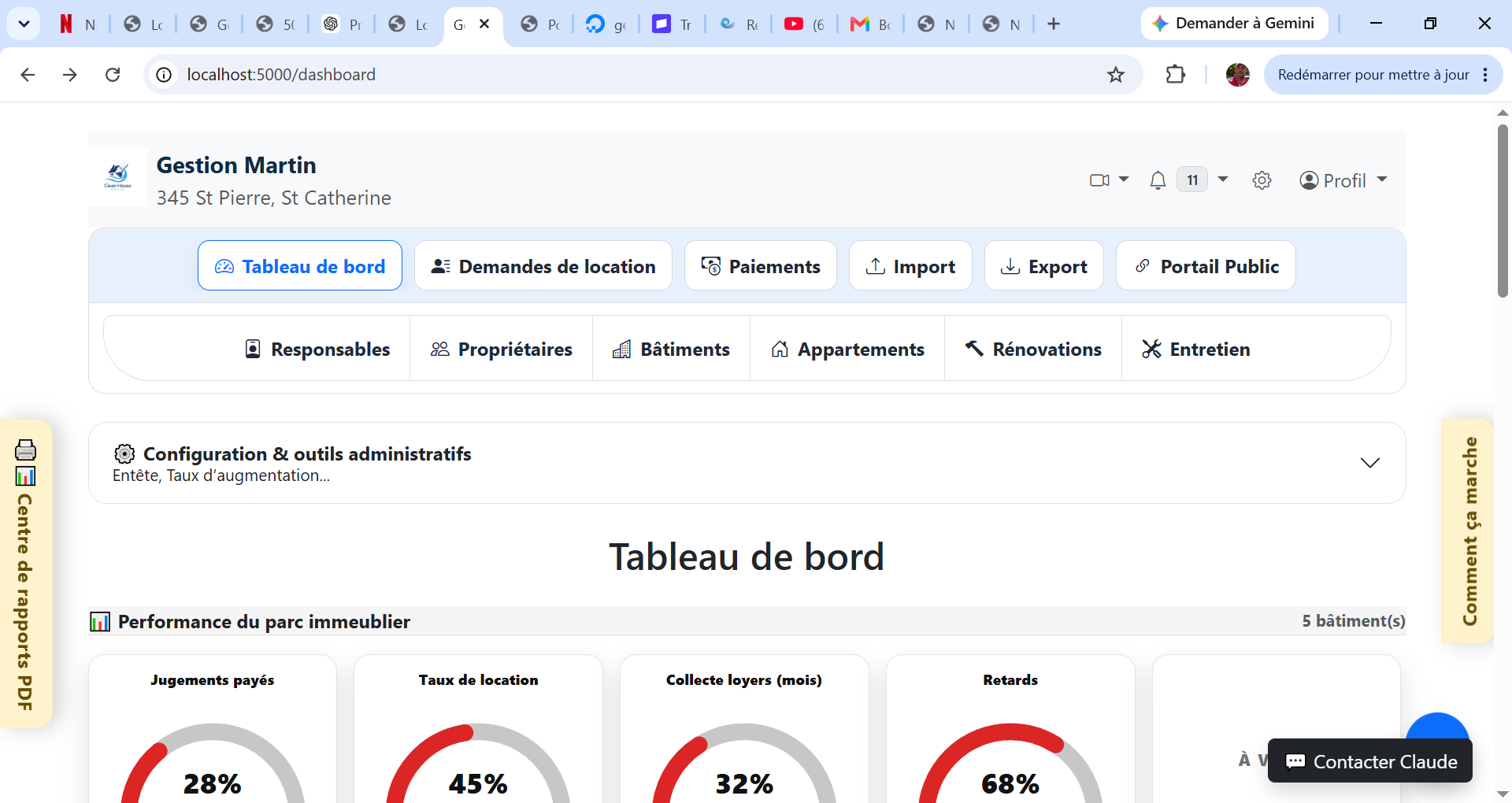
Task: Click the Collecte loyers 32% gauge
Action: pos(744,762)
